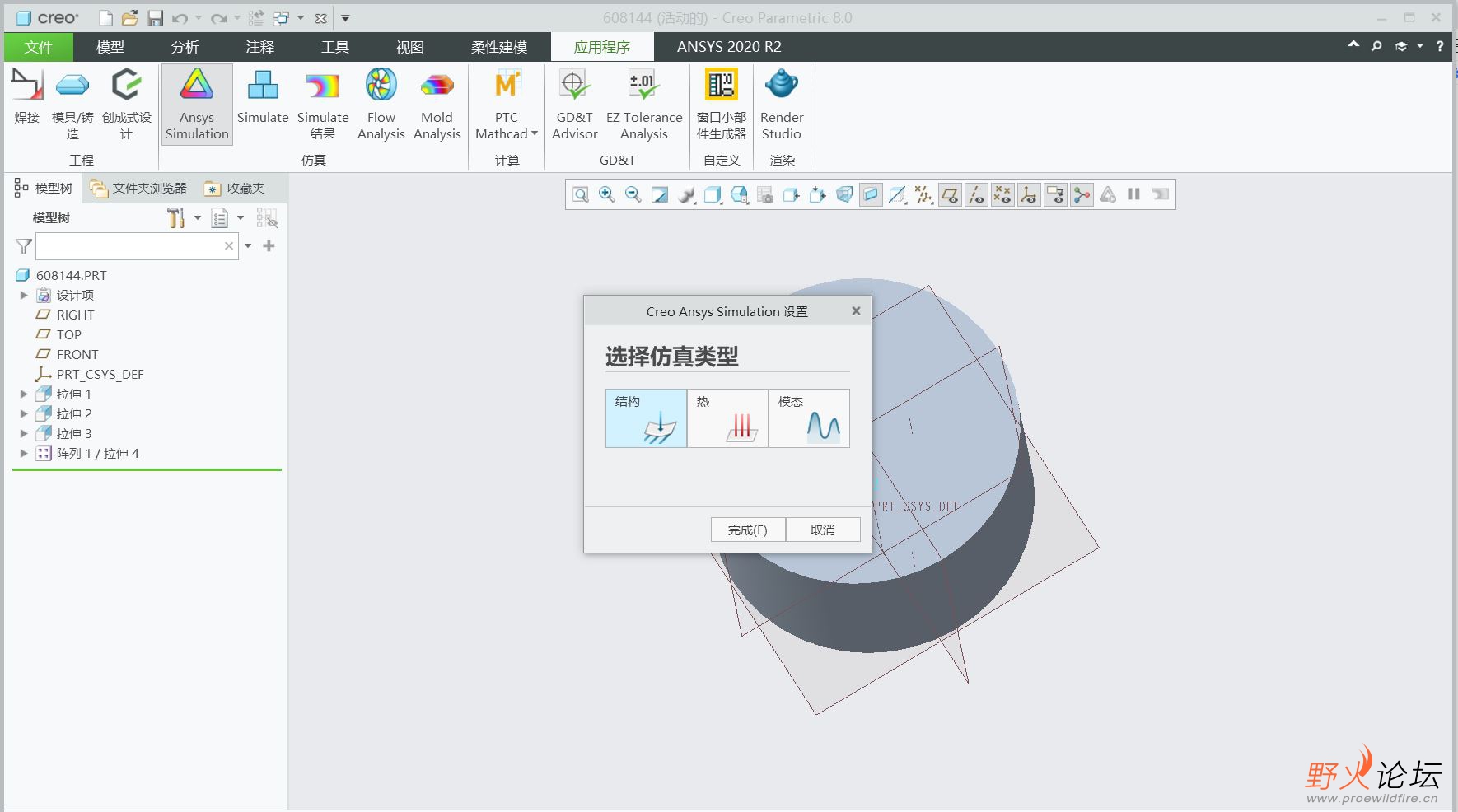
Task: Select 热 thermal simulation type
Action: click(727, 418)
